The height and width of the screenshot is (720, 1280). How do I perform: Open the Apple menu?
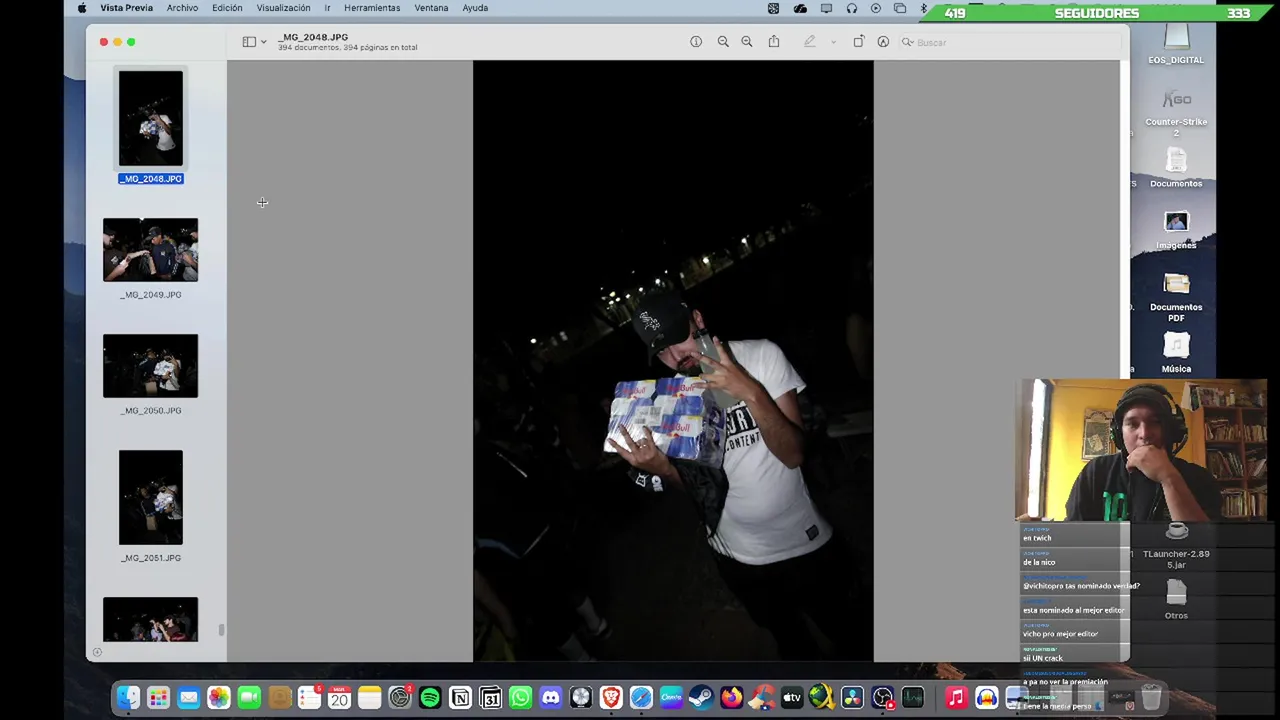(x=82, y=8)
